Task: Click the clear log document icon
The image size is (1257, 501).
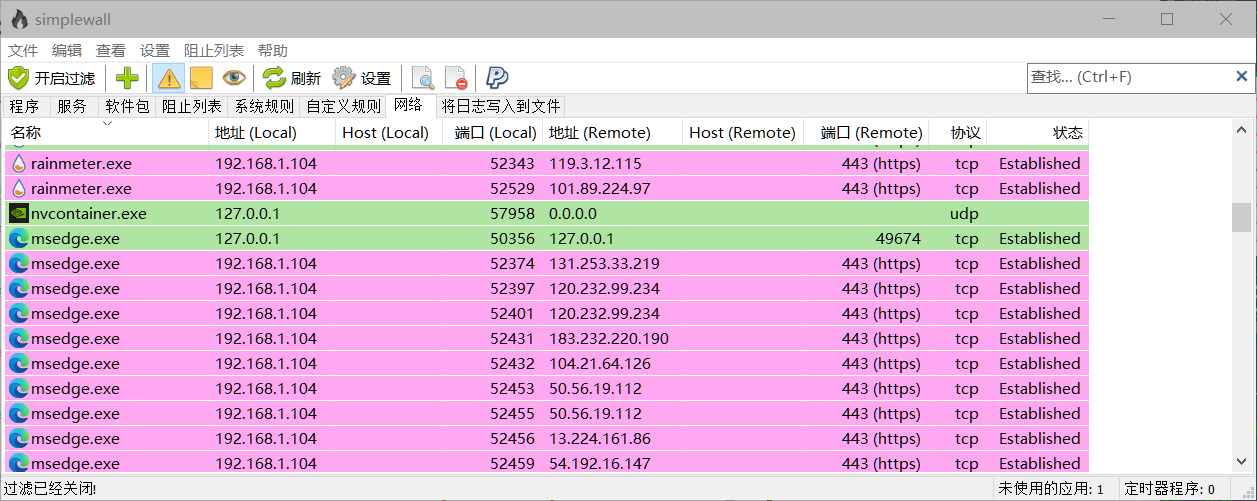Action: (456, 78)
